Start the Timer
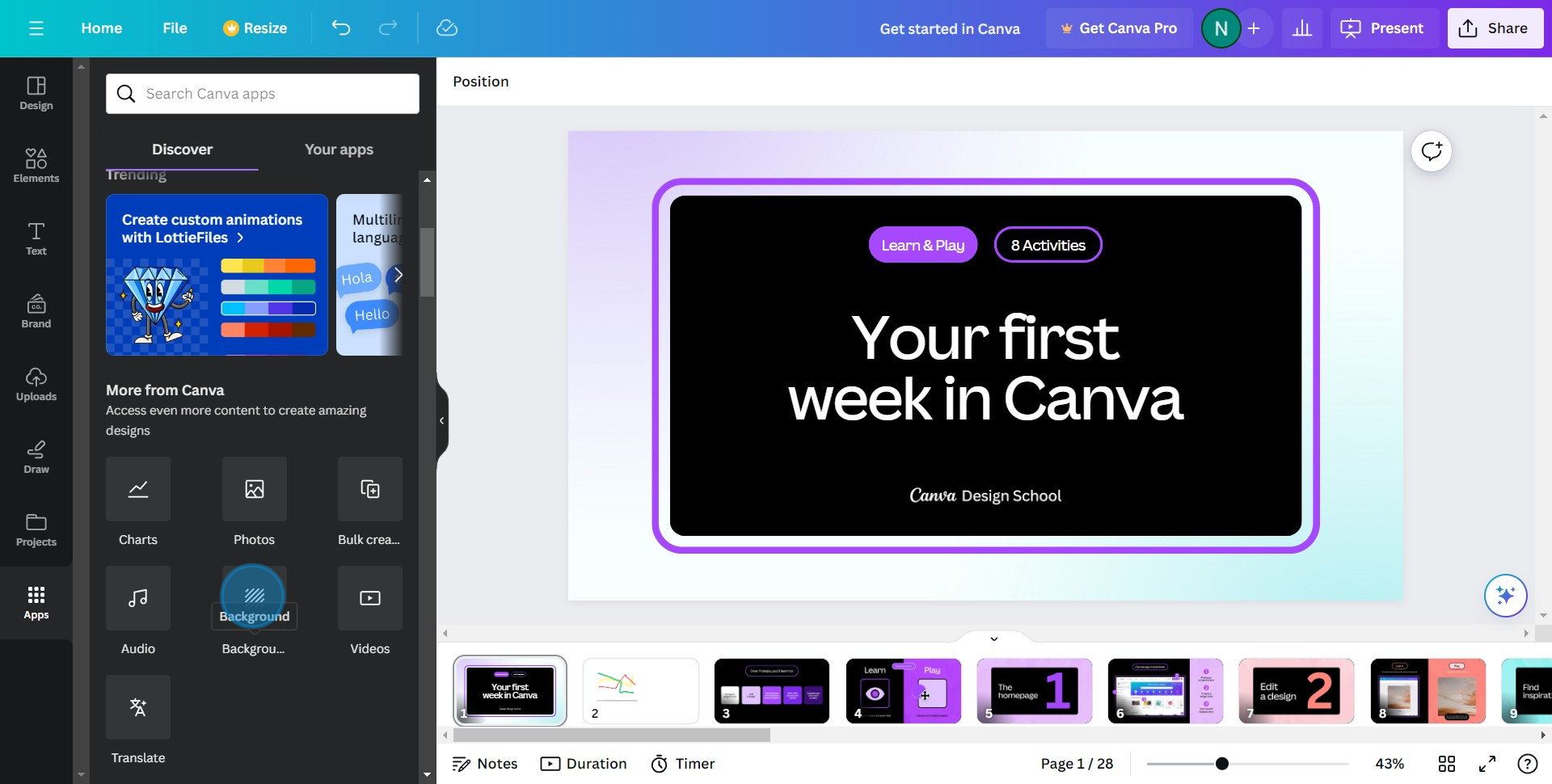The image size is (1552, 784). (683, 764)
